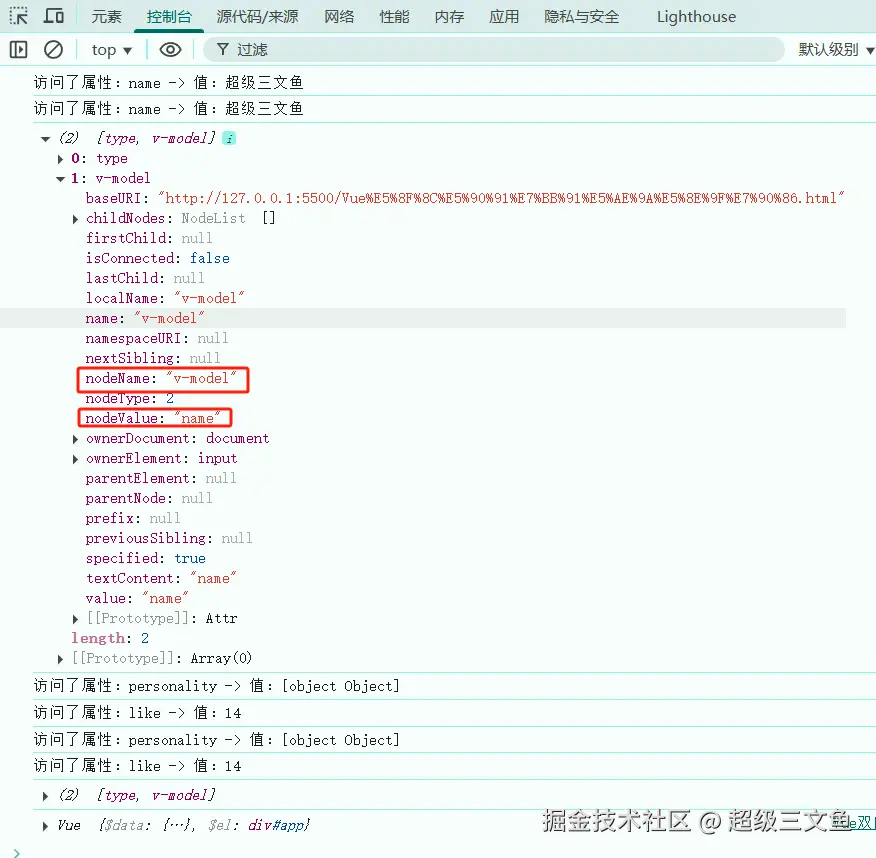Expand the last (2) [type, v-model] array
The image size is (876, 858).
click(x=45, y=796)
